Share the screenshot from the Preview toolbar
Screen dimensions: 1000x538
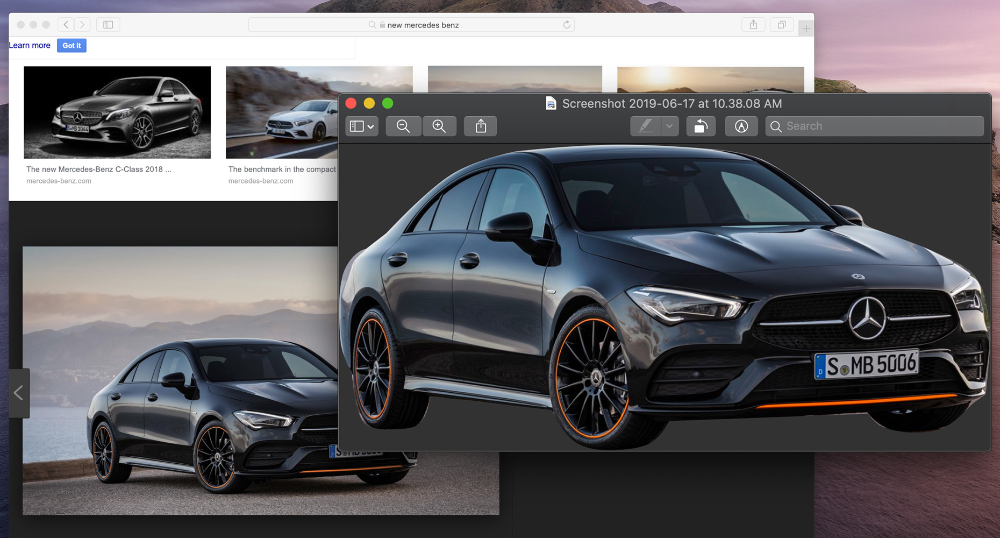[481, 126]
